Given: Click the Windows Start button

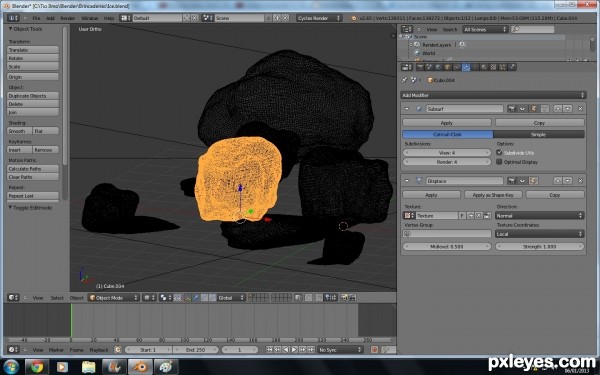Looking at the screenshot, I should point(10,367).
